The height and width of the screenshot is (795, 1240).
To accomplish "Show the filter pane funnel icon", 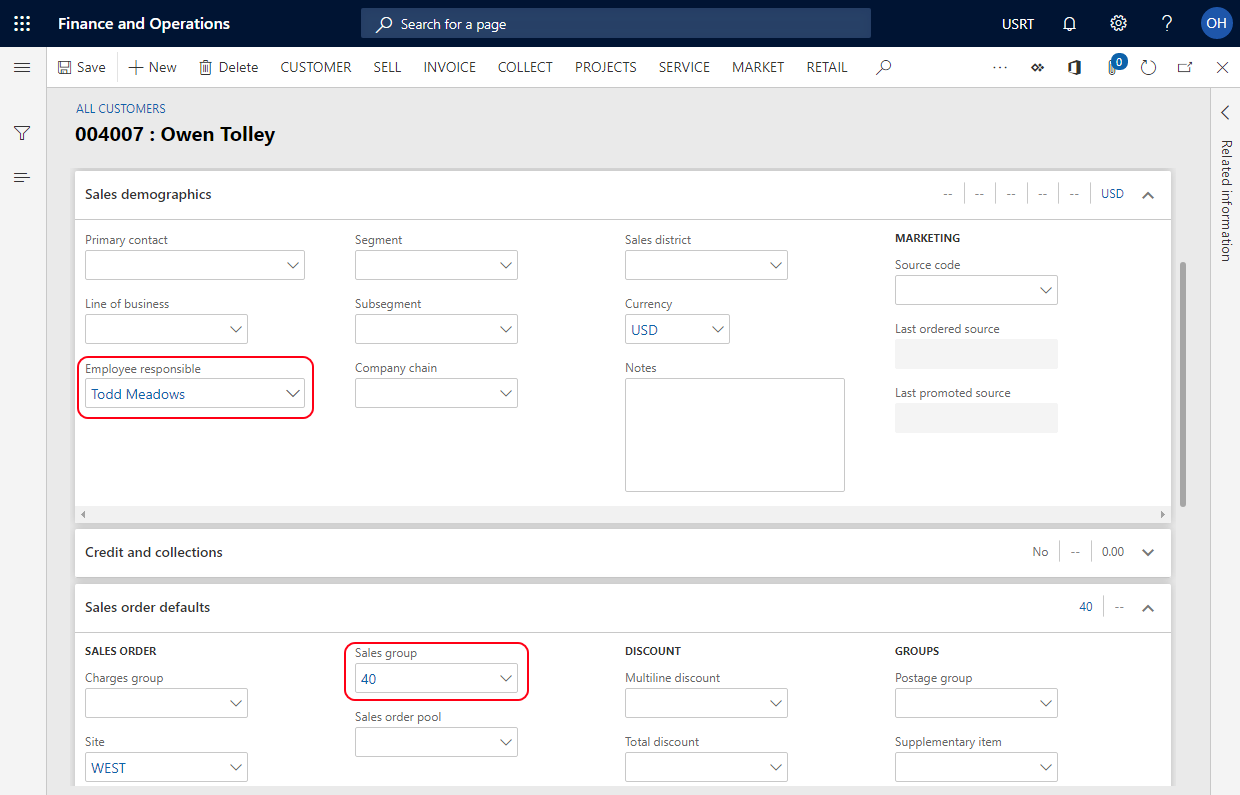I will 22,133.
